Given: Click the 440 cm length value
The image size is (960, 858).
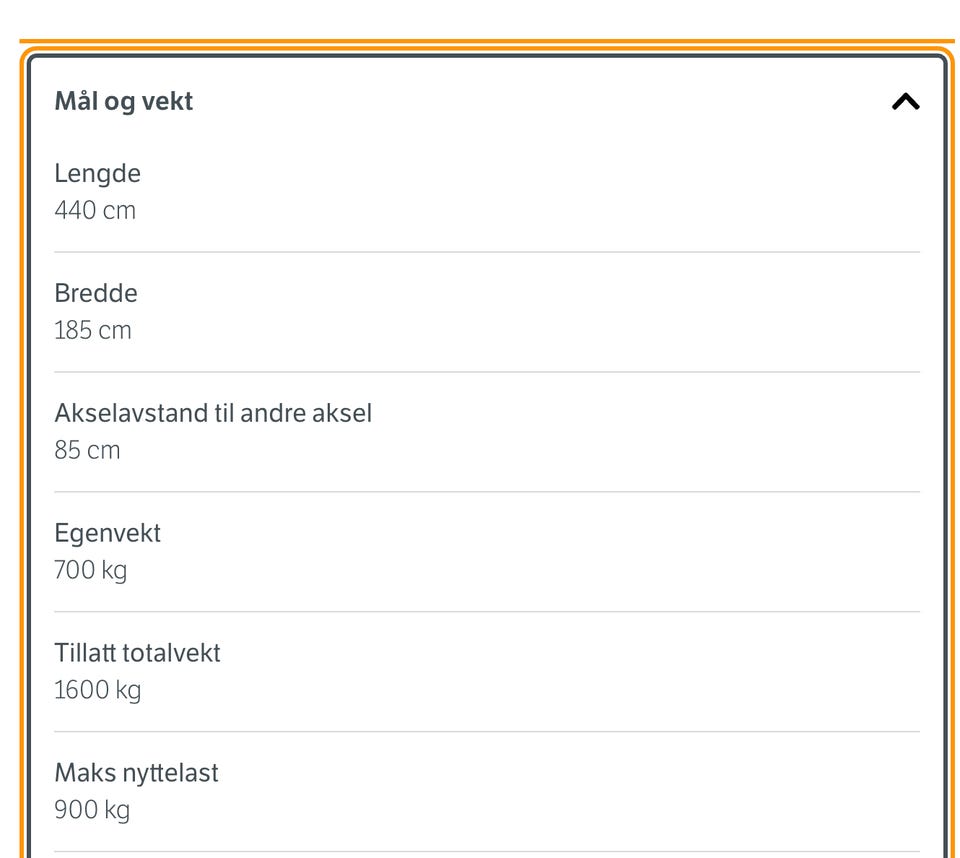Looking at the screenshot, I should (95, 210).
